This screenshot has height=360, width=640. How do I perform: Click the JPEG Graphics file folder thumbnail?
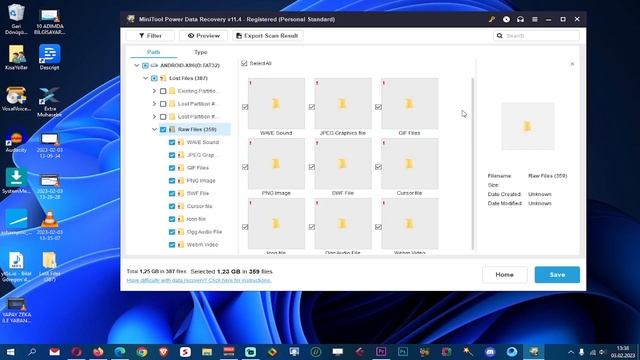[343, 103]
